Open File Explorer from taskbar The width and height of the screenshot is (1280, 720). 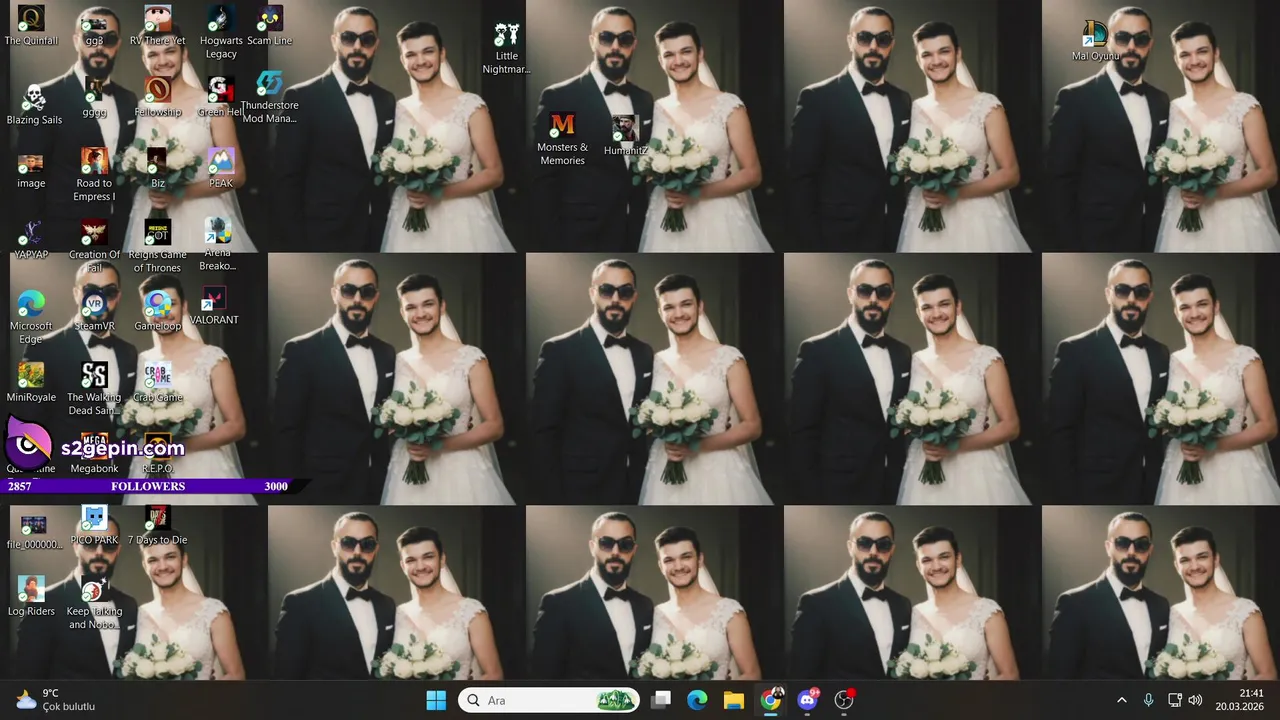click(734, 700)
